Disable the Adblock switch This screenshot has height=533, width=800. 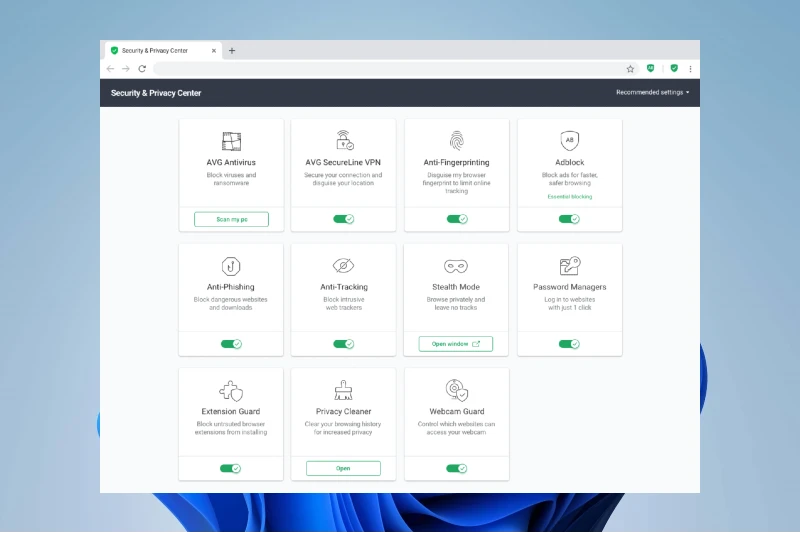pos(569,219)
